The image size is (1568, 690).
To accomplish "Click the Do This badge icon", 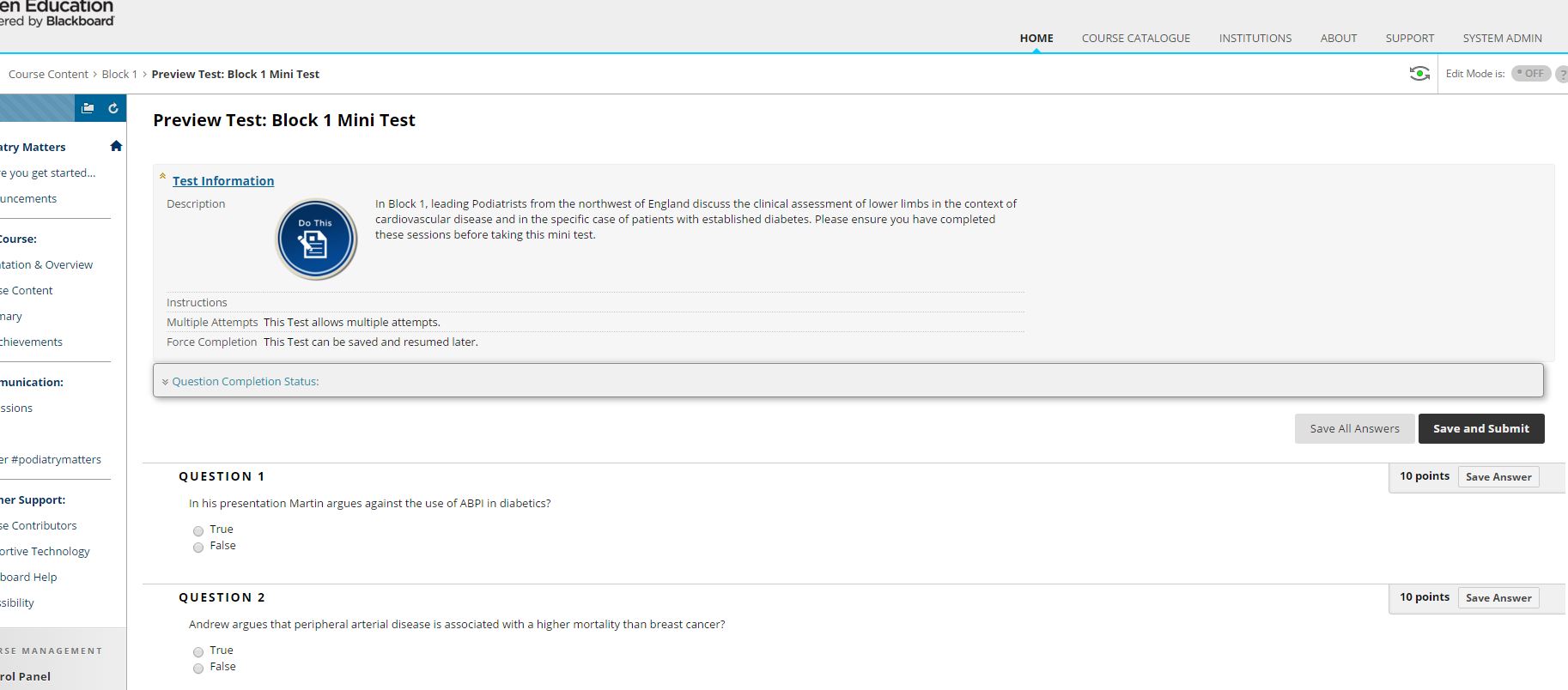I will [316, 239].
